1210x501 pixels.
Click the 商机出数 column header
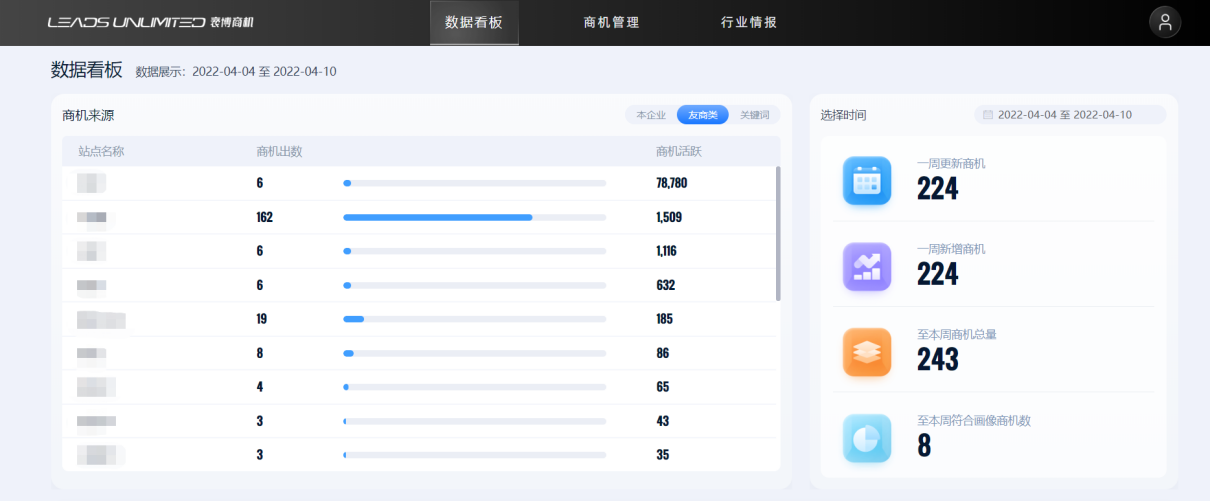(x=279, y=151)
